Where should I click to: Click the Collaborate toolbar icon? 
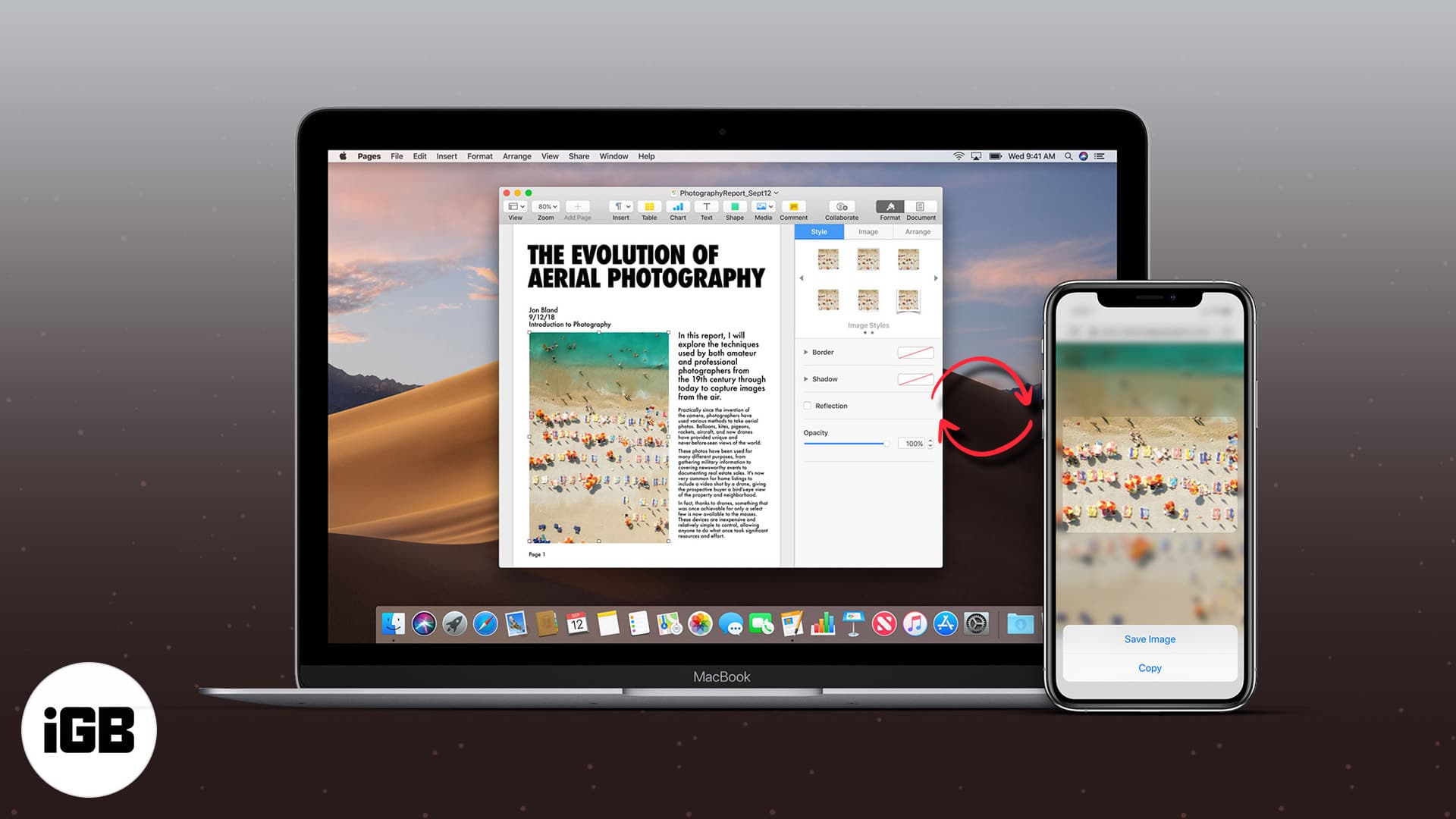pos(842,206)
